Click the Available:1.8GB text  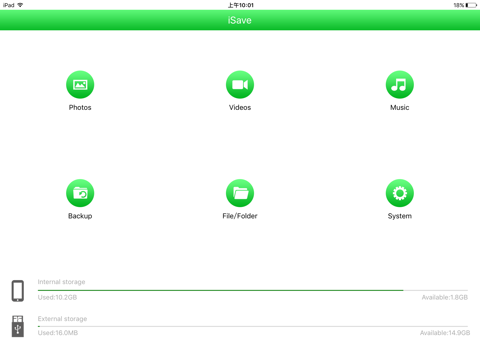[445, 297]
